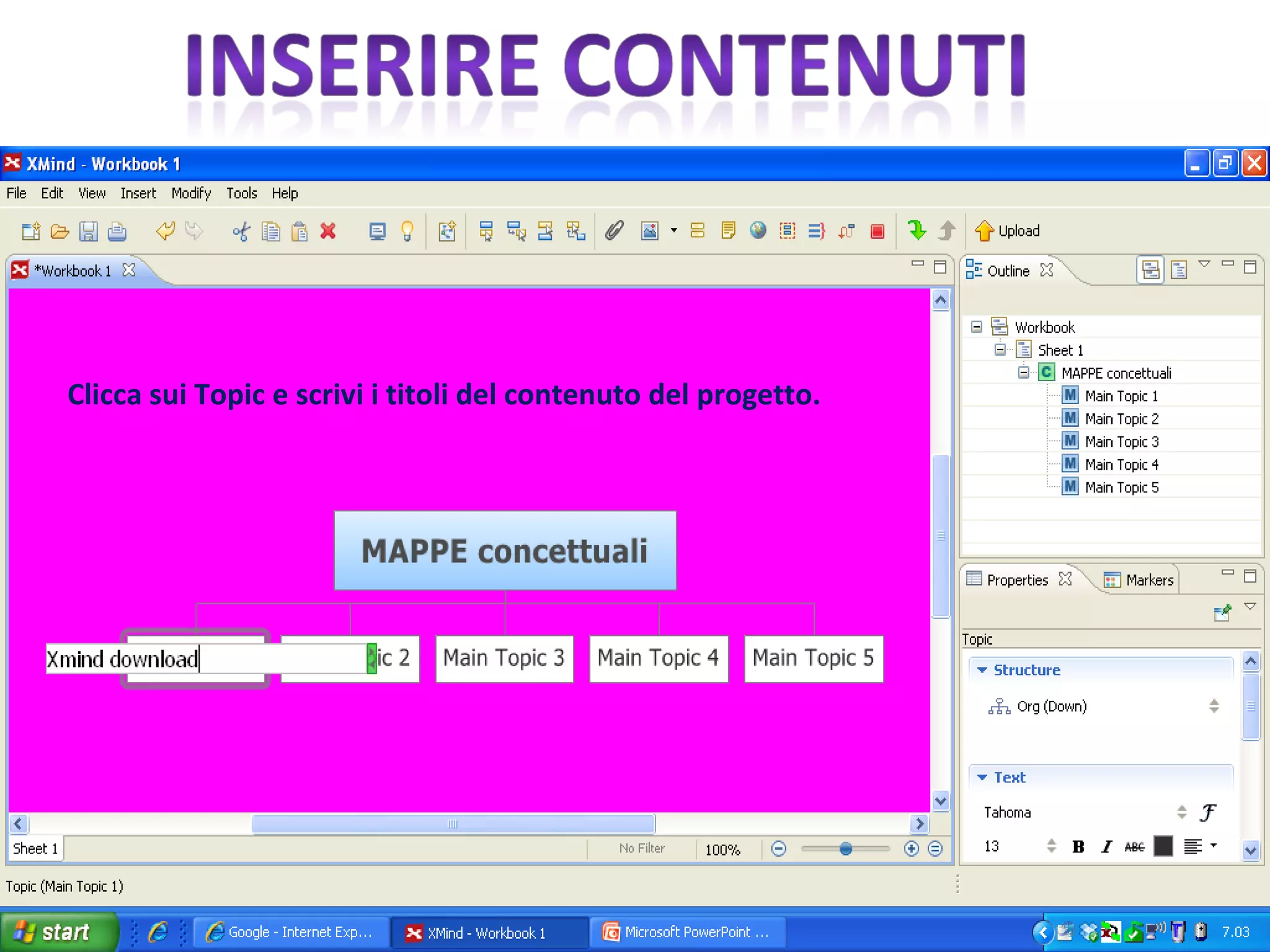
Task: Click the Paste clipboard icon
Action: pos(300,232)
